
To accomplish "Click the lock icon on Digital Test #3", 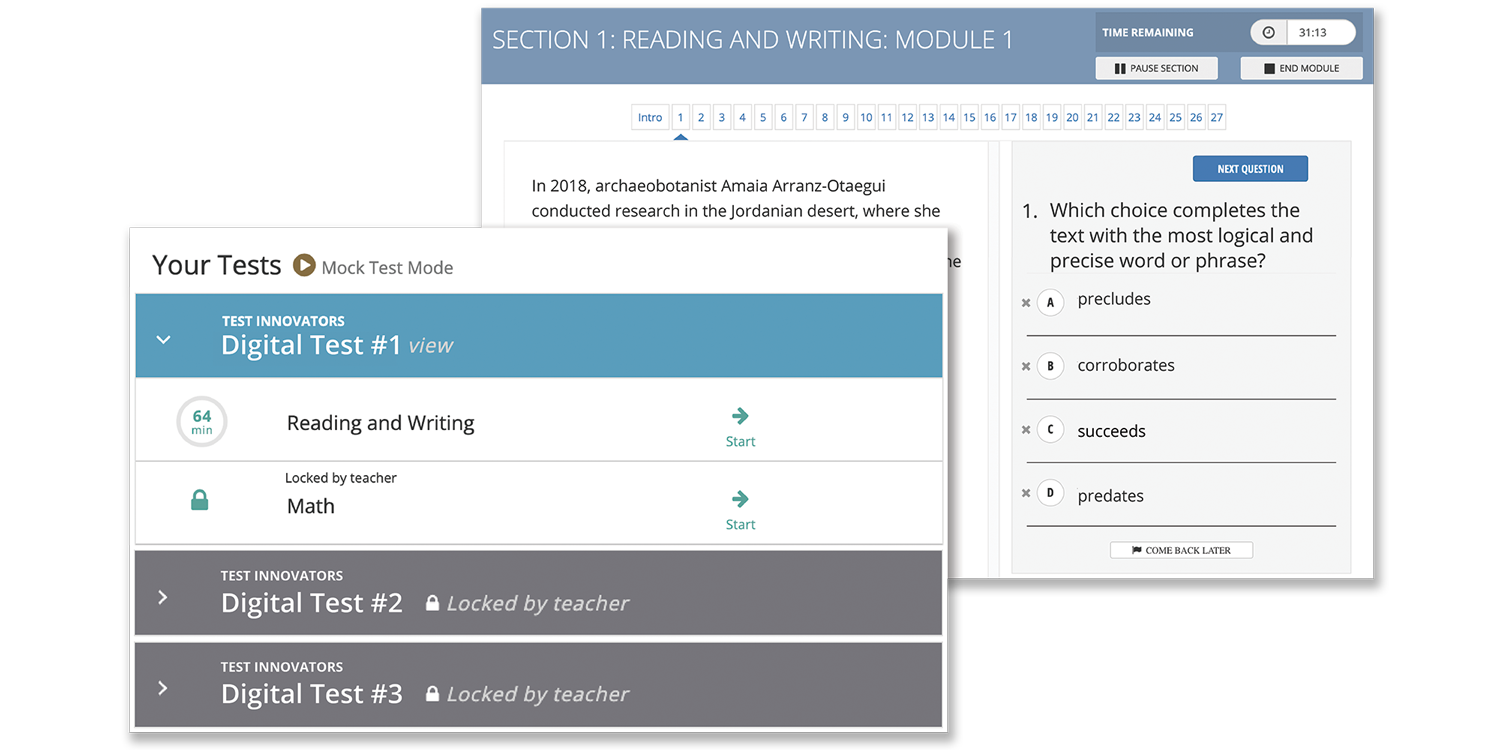I will [432, 694].
